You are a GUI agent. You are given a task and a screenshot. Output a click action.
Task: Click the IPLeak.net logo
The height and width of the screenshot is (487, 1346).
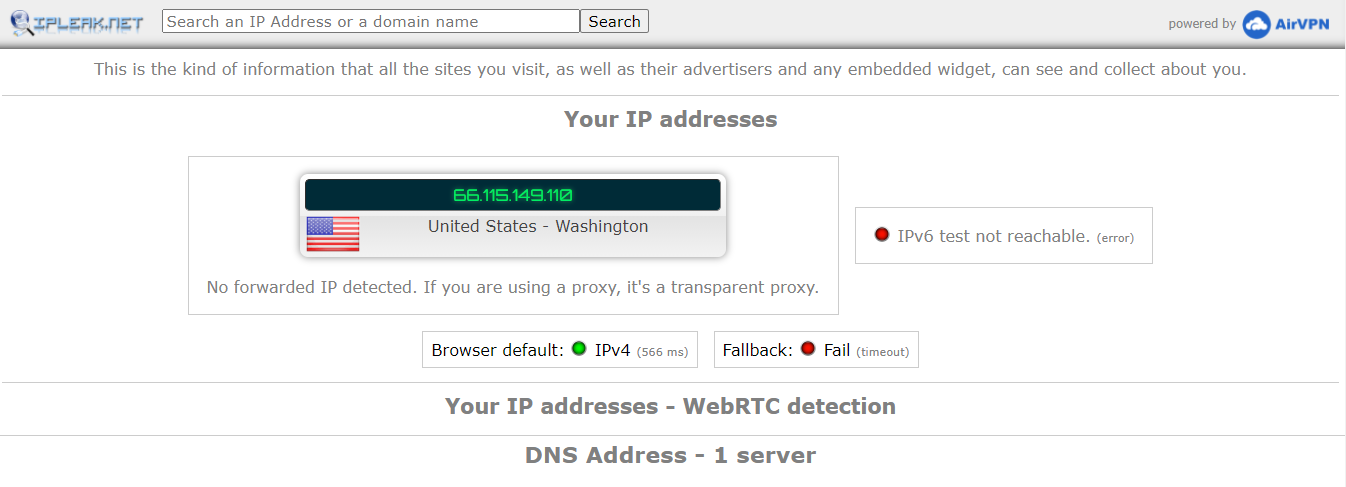(78, 22)
